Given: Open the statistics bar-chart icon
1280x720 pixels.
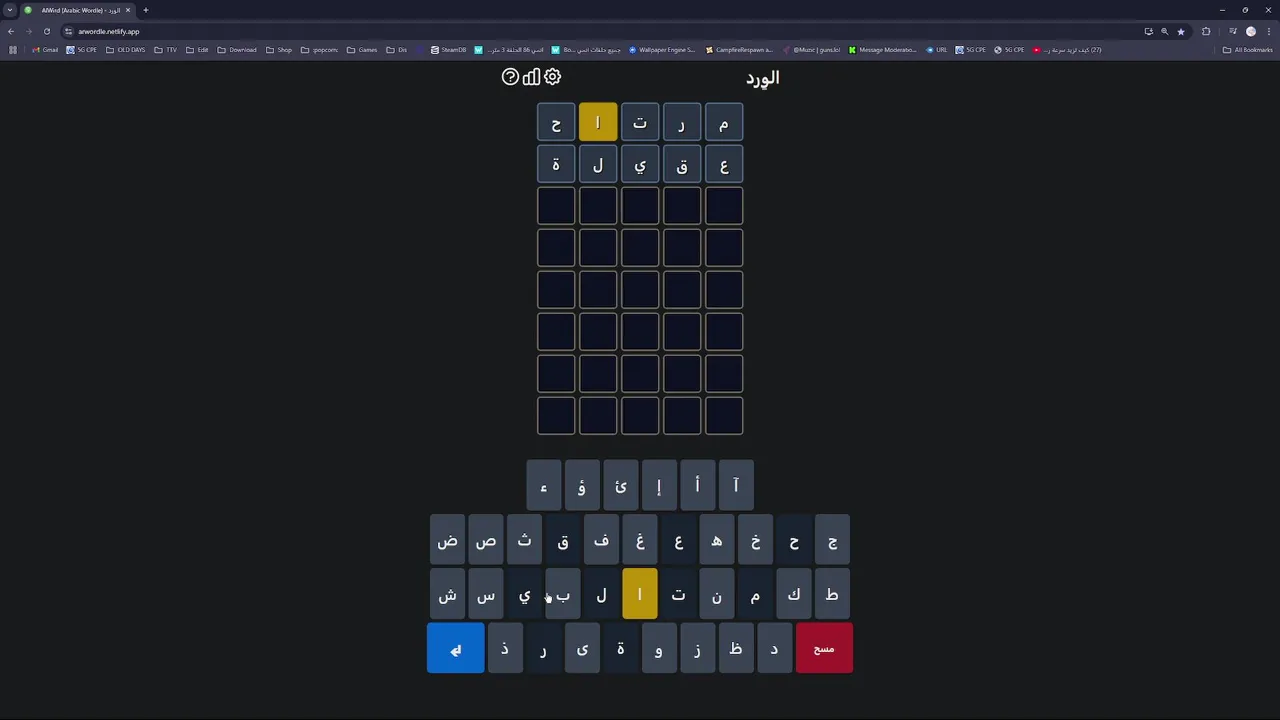Looking at the screenshot, I should (x=531, y=77).
